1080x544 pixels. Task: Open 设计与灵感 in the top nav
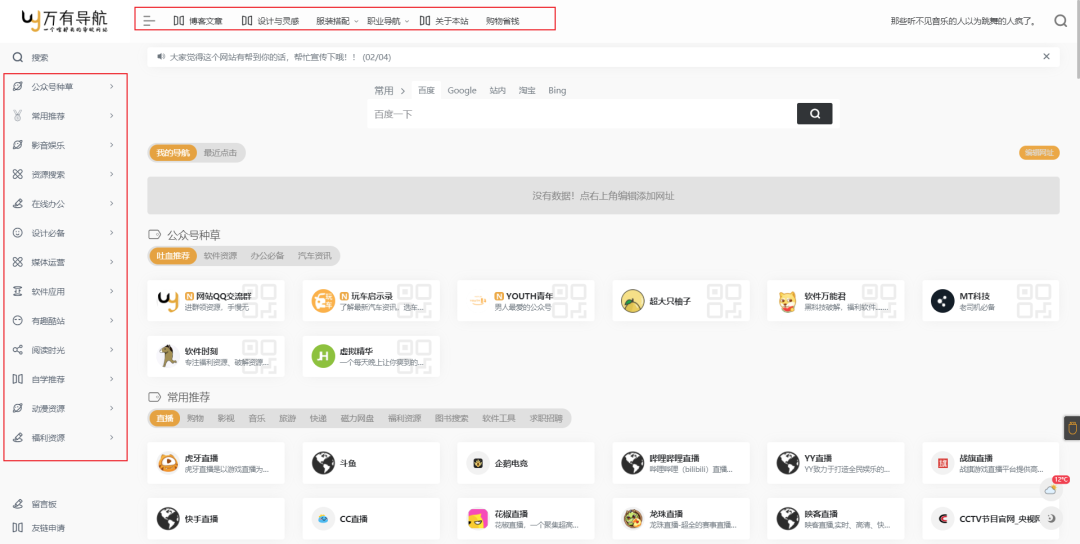271,21
